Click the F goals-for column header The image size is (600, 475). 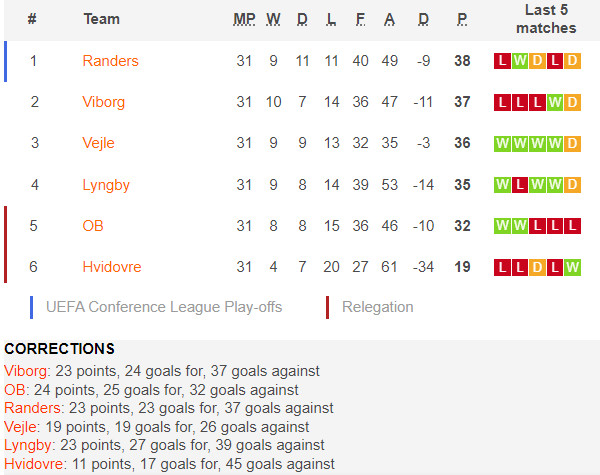[x=360, y=19]
